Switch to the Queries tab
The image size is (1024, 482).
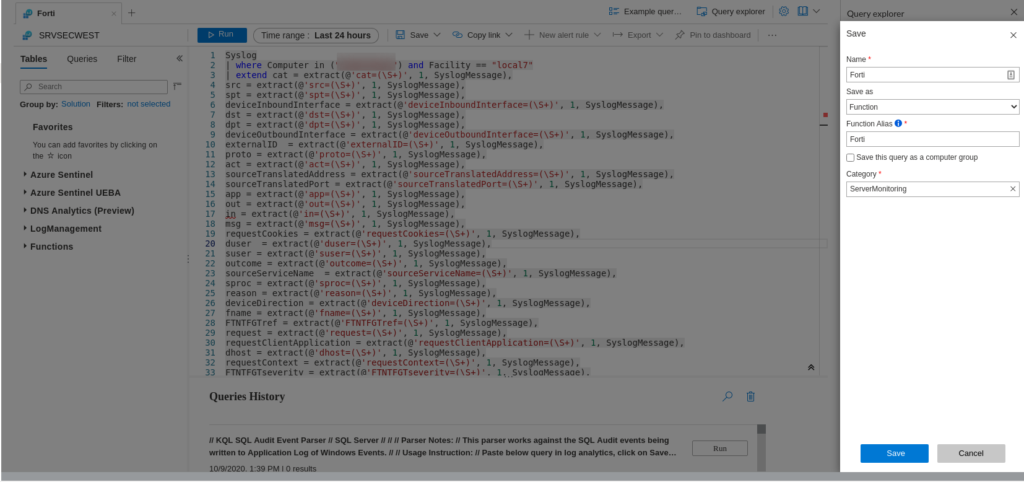[x=82, y=59]
